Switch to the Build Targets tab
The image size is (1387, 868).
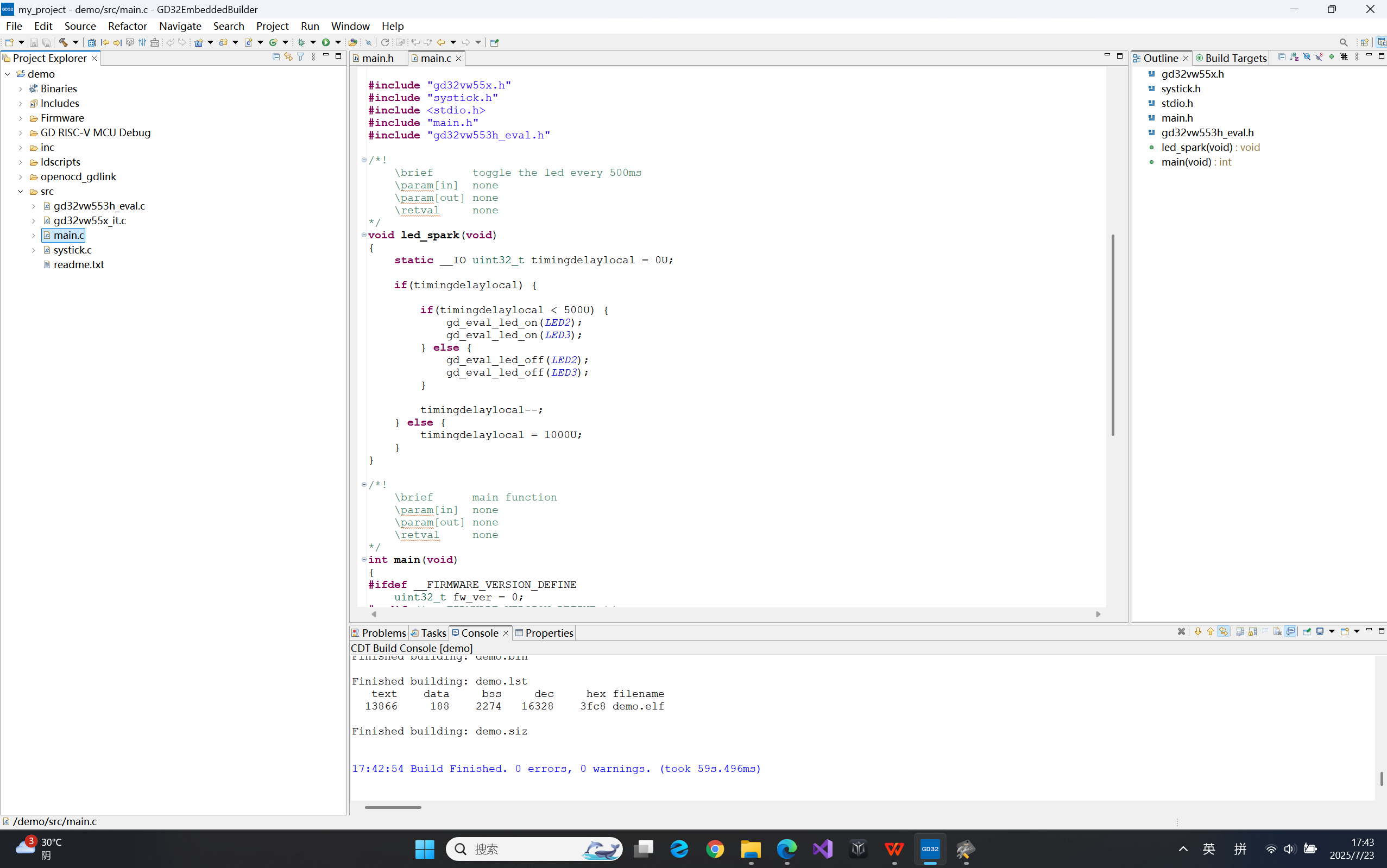(1231, 58)
